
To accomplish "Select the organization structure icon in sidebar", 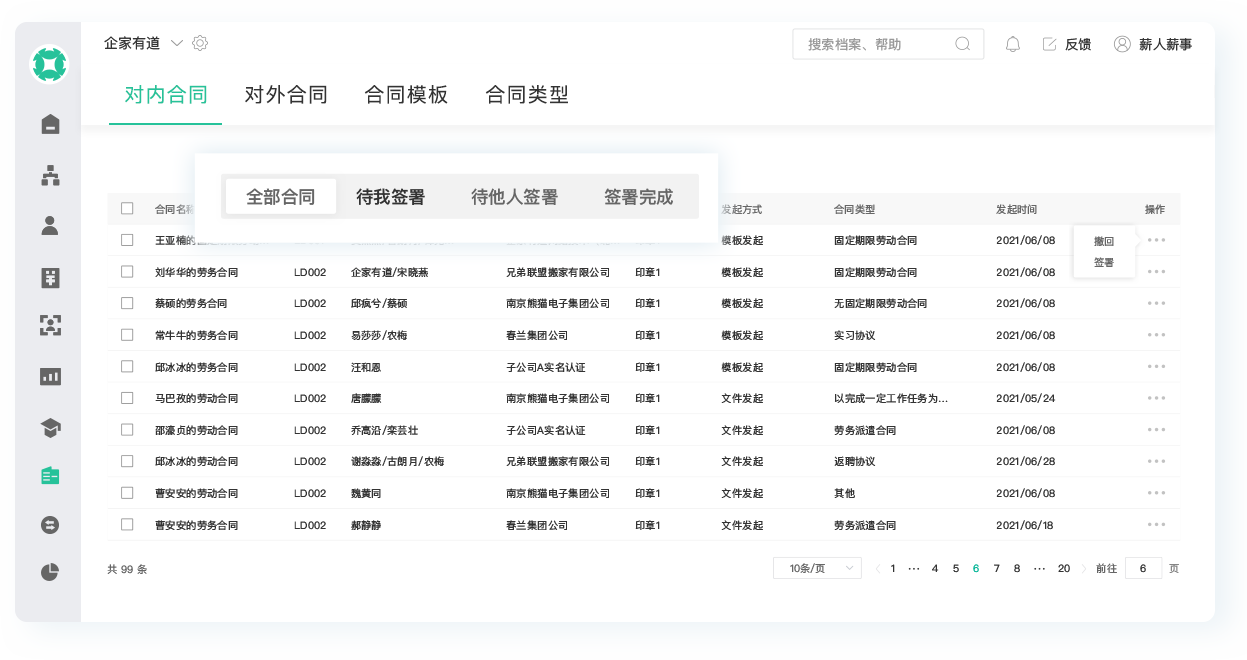I will (49, 175).
